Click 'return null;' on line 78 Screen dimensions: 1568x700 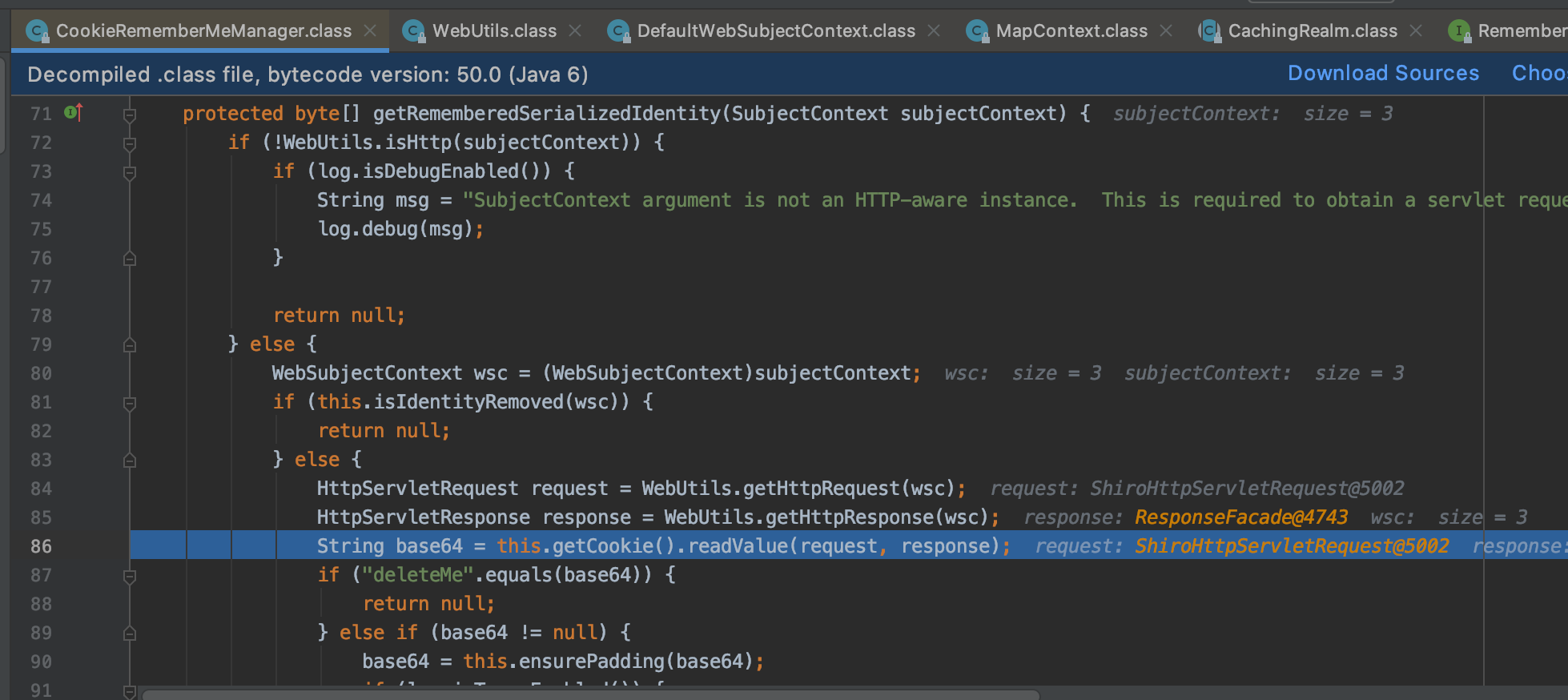tap(340, 316)
